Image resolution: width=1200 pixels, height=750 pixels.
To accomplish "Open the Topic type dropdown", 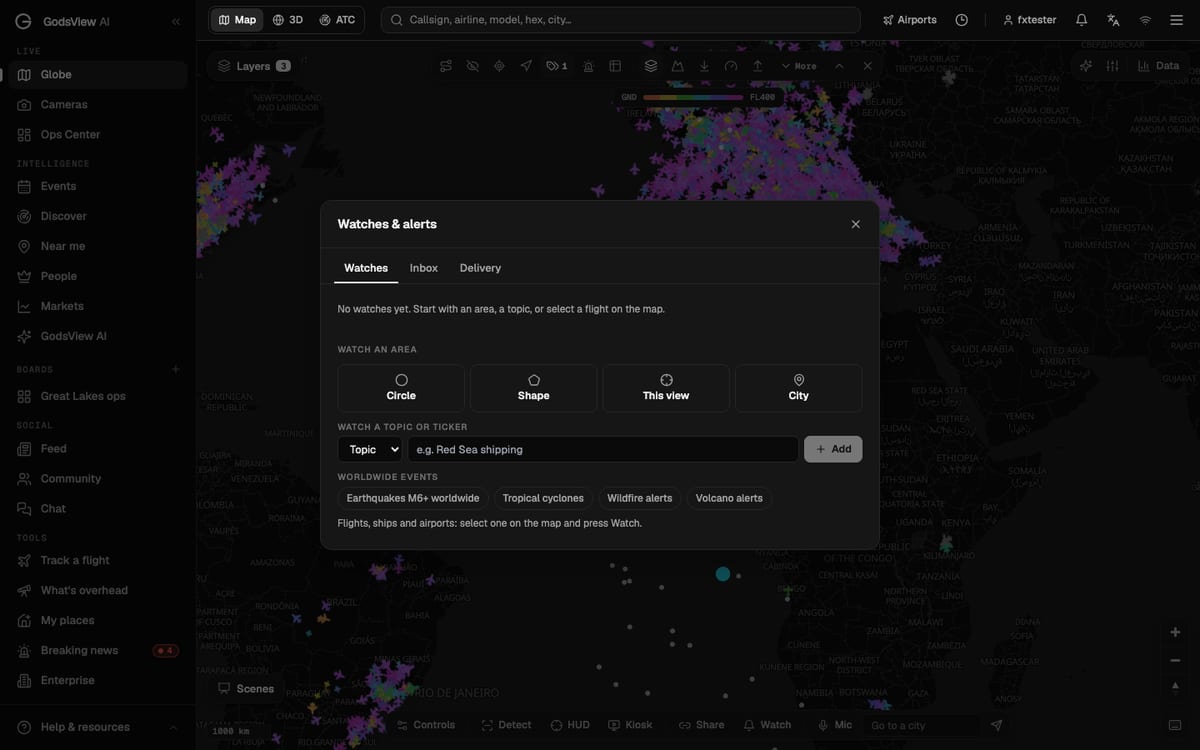I will (370, 450).
